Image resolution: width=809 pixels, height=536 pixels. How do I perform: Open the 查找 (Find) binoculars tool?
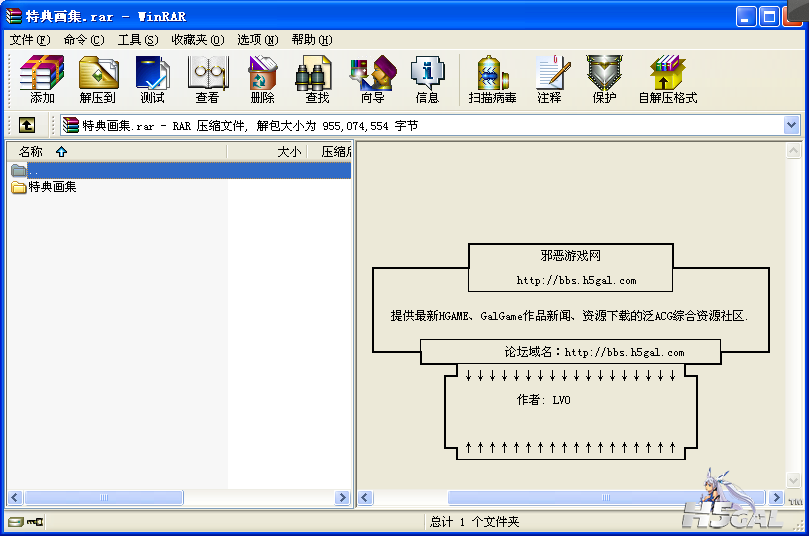point(317,79)
